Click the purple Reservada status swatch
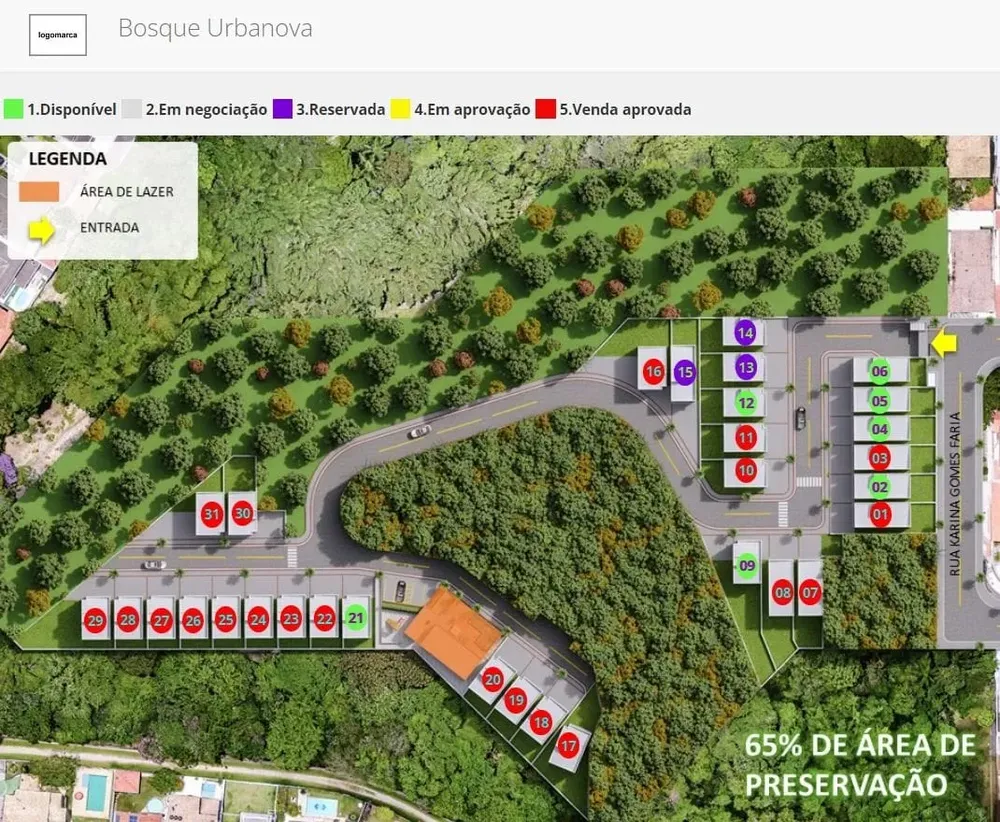Viewport: 1000px width, 822px height. pos(283,109)
